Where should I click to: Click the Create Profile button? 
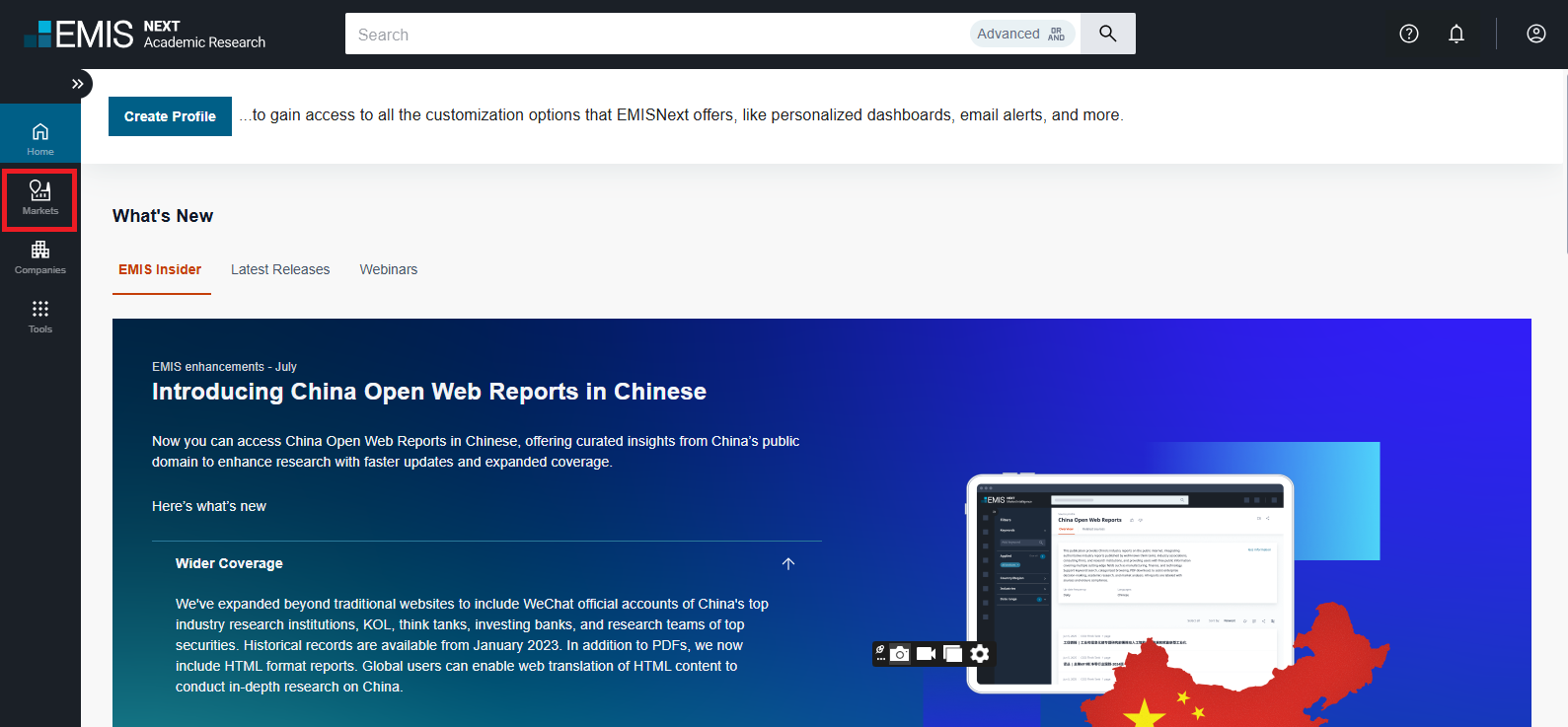(x=170, y=116)
